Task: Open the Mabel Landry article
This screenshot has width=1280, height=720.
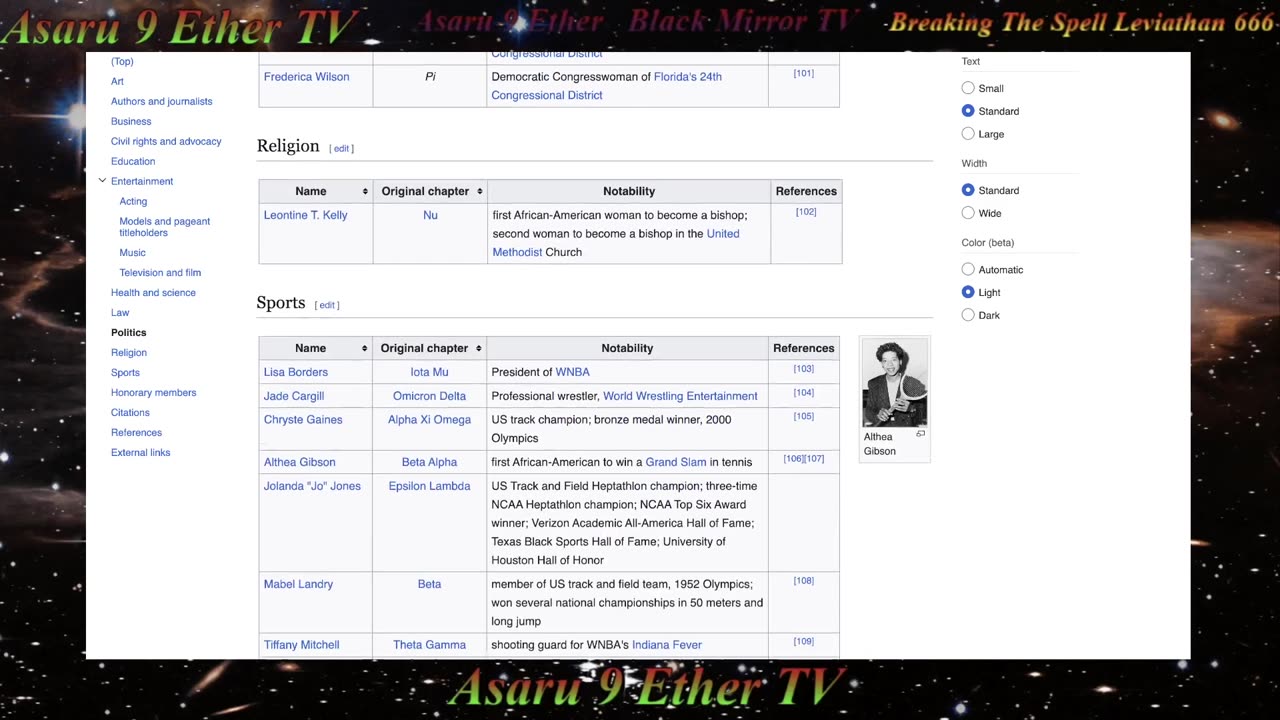Action: click(x=298, y=584)
